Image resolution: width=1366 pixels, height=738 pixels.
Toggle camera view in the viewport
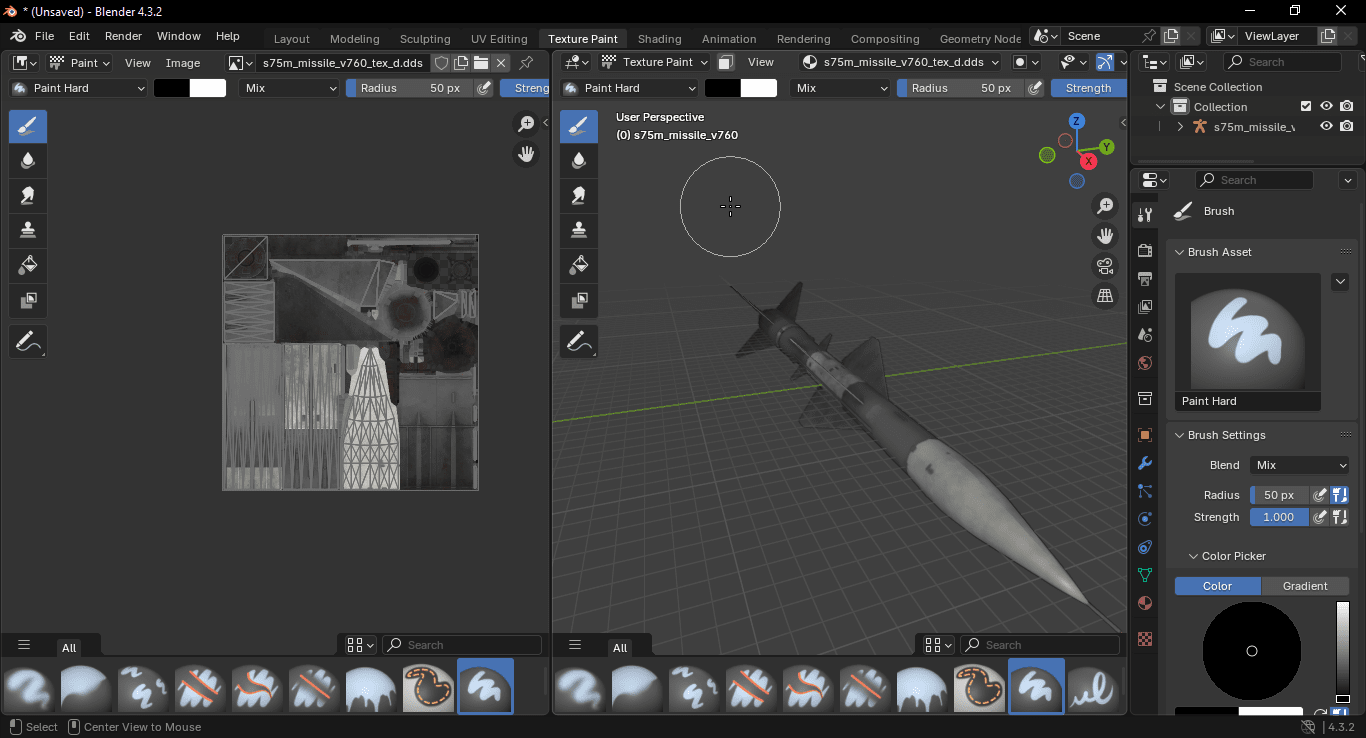click(x=1105, y=266)
